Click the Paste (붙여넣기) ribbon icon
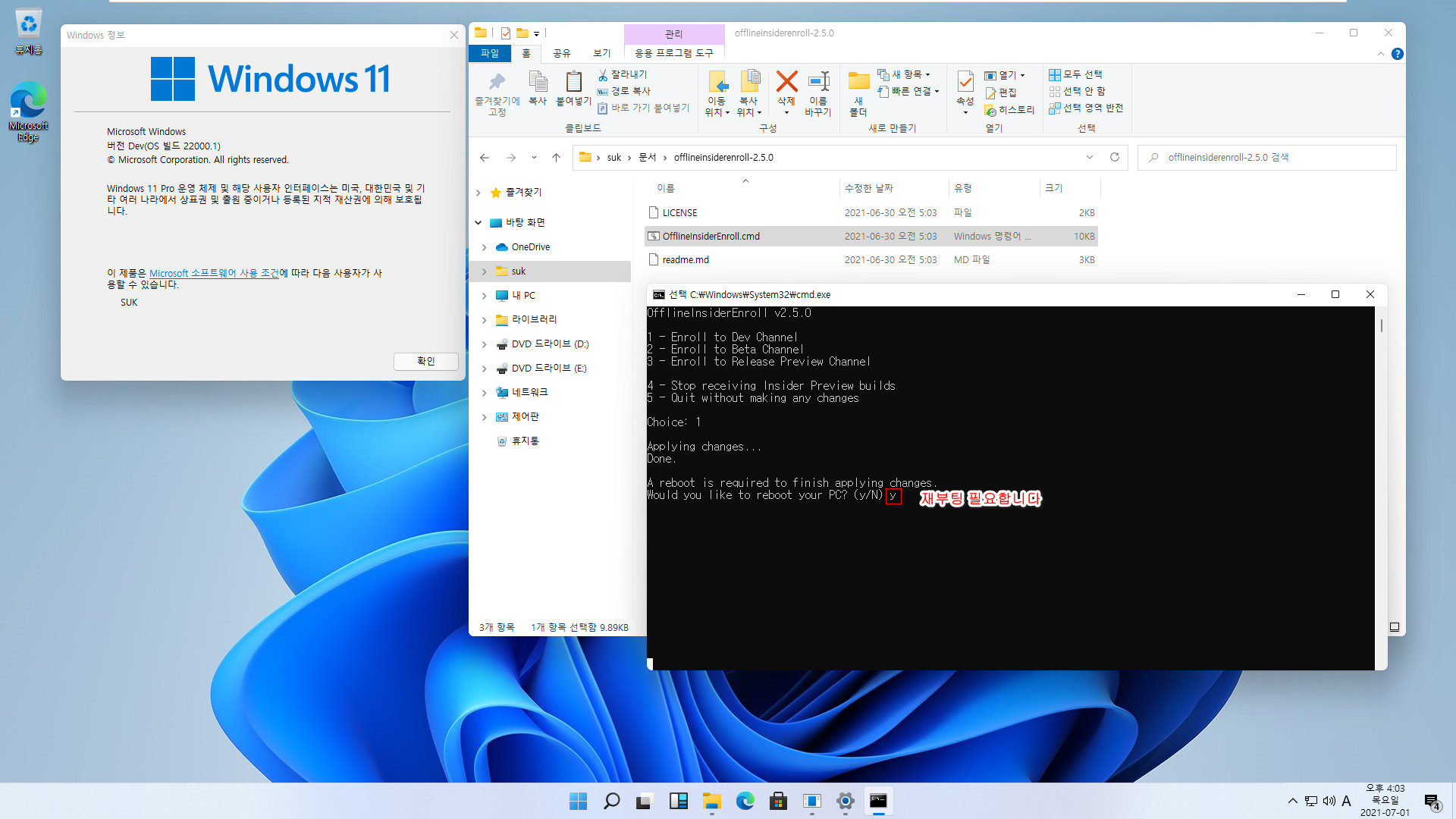 point(573,88)
